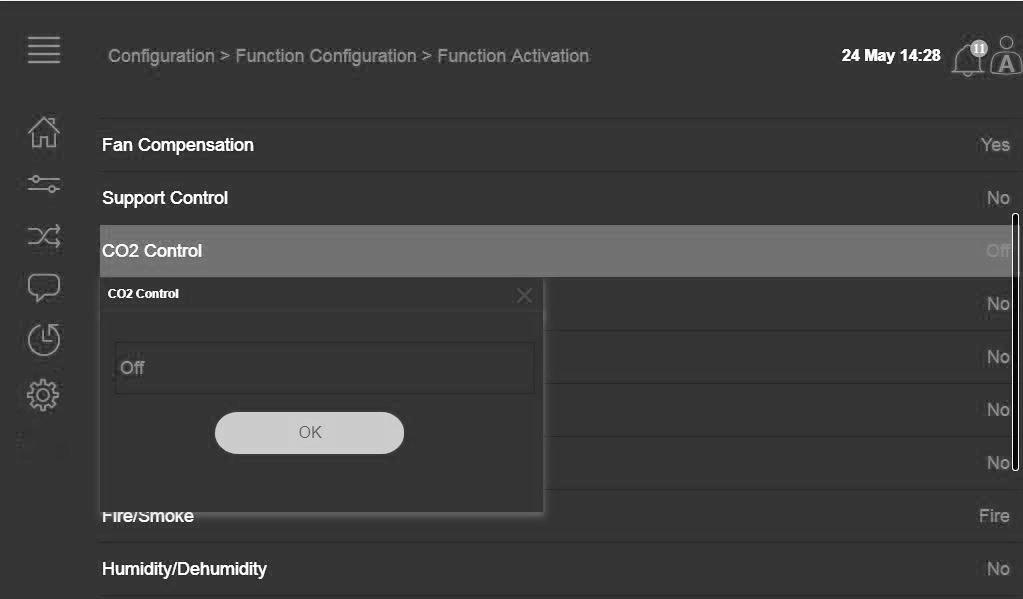Toggle Humidity/Dehumidity No value
Screen dimensions: 1023x599
click(x=998, y=568)
